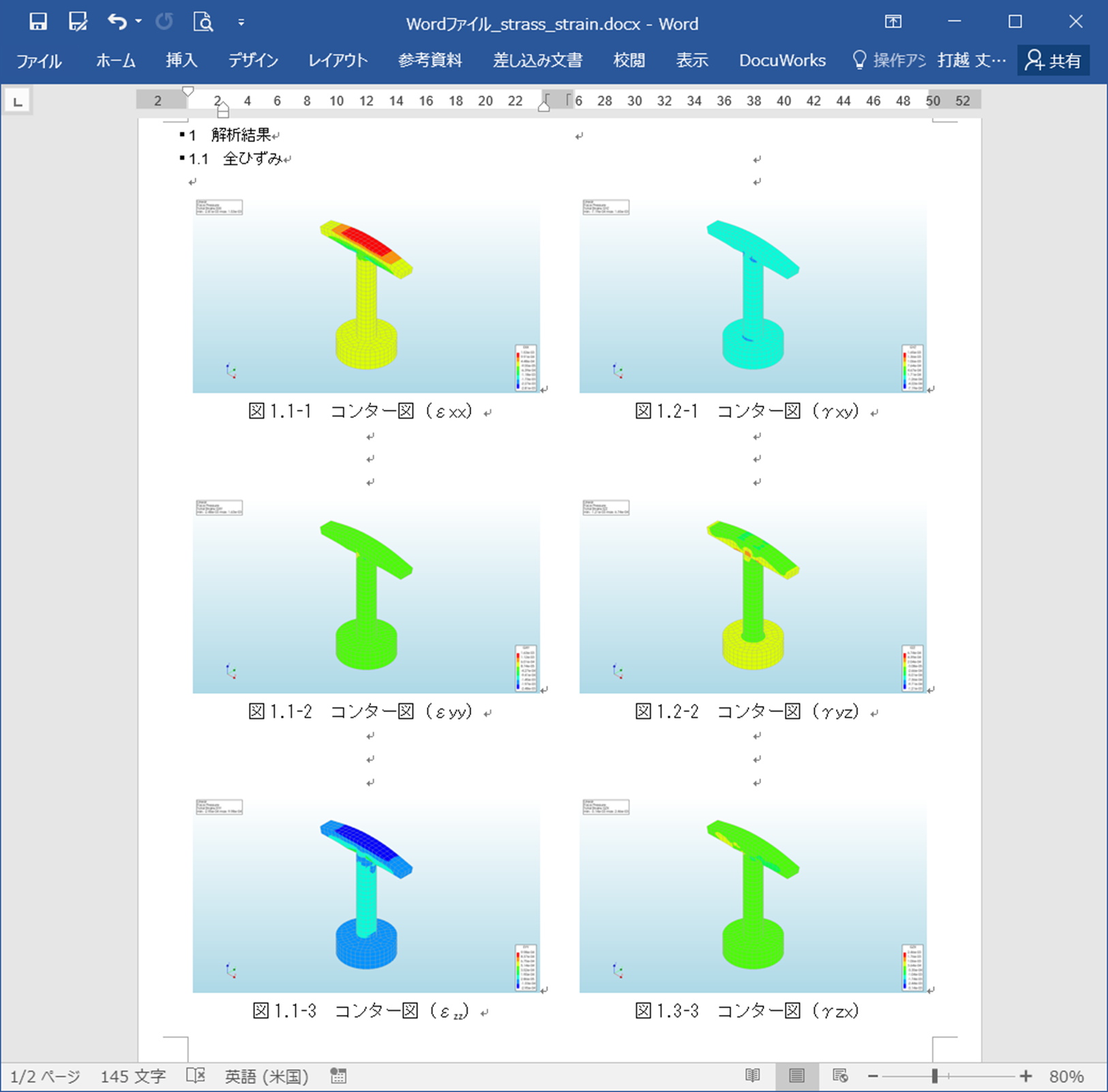Click the proofing errors icon in status bar
Screen dimensions: 1108x1092
coord(196,1076)
